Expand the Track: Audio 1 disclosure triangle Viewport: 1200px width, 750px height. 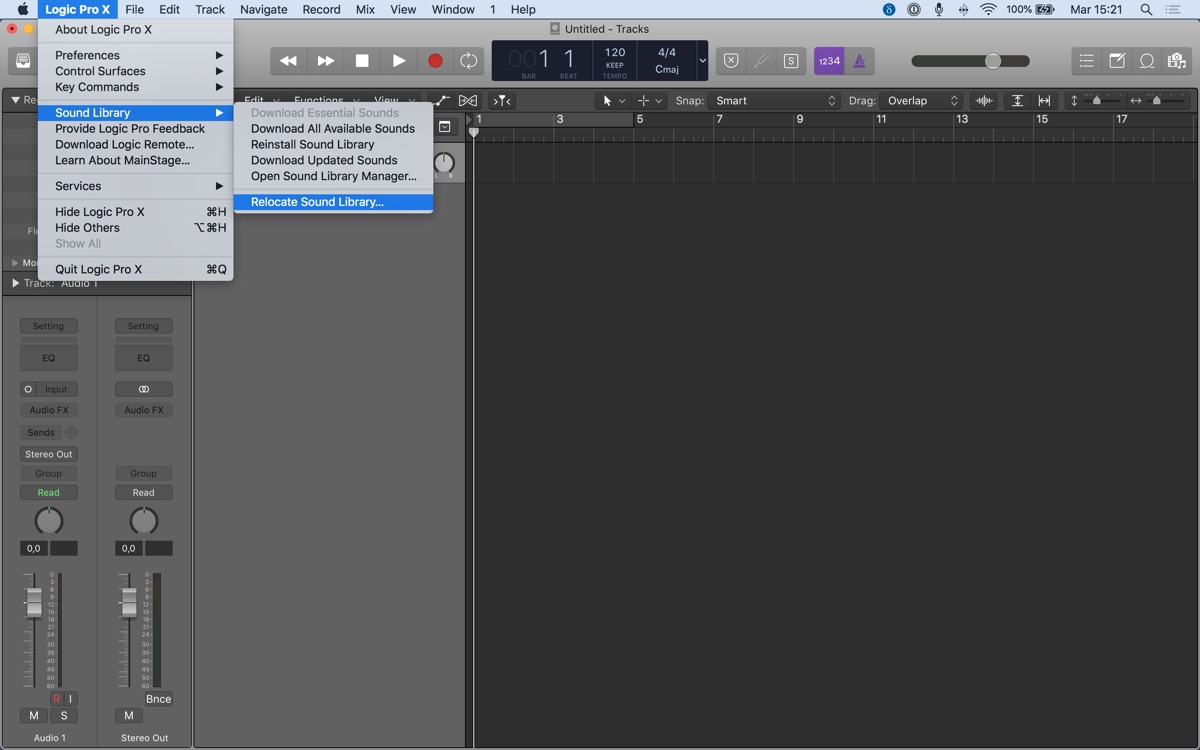[15, 284]
